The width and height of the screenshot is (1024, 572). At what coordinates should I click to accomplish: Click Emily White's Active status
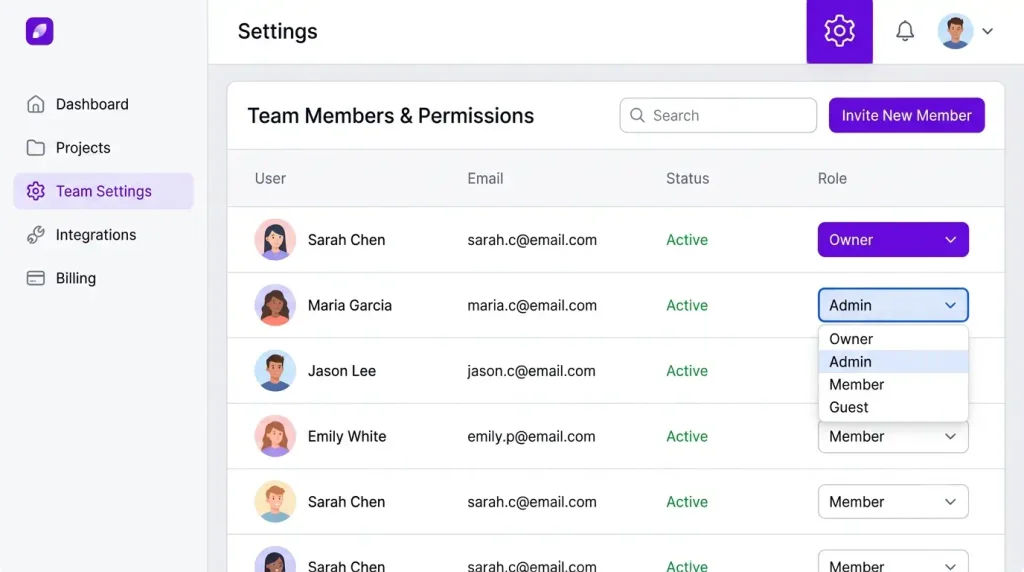point(687,436)
